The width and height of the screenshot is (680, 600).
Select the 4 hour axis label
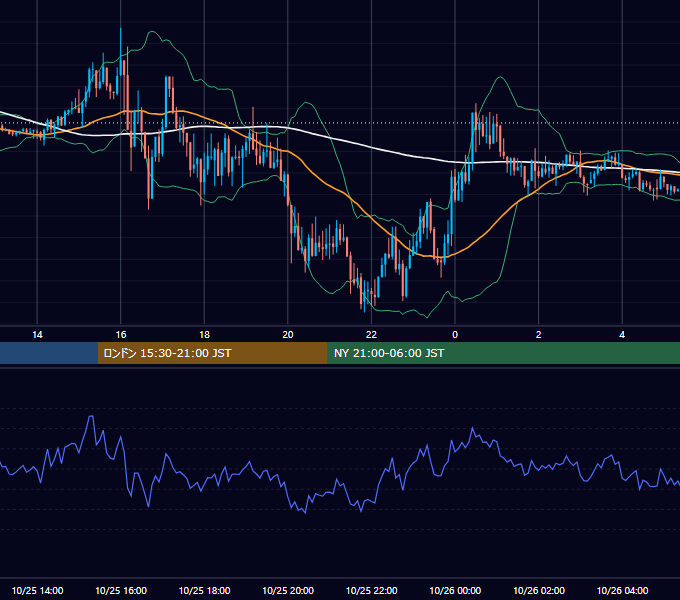[622, 335]
